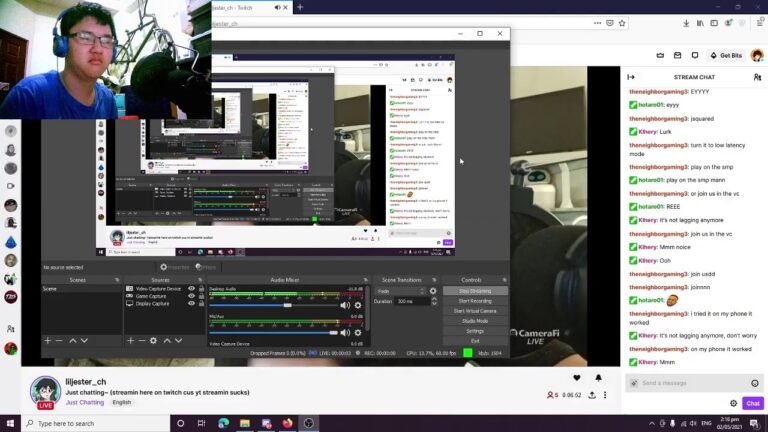Viewport: 768px width, 432px height.
Task: Toggle lock on Display Capture source
Action: pos(201,303)
